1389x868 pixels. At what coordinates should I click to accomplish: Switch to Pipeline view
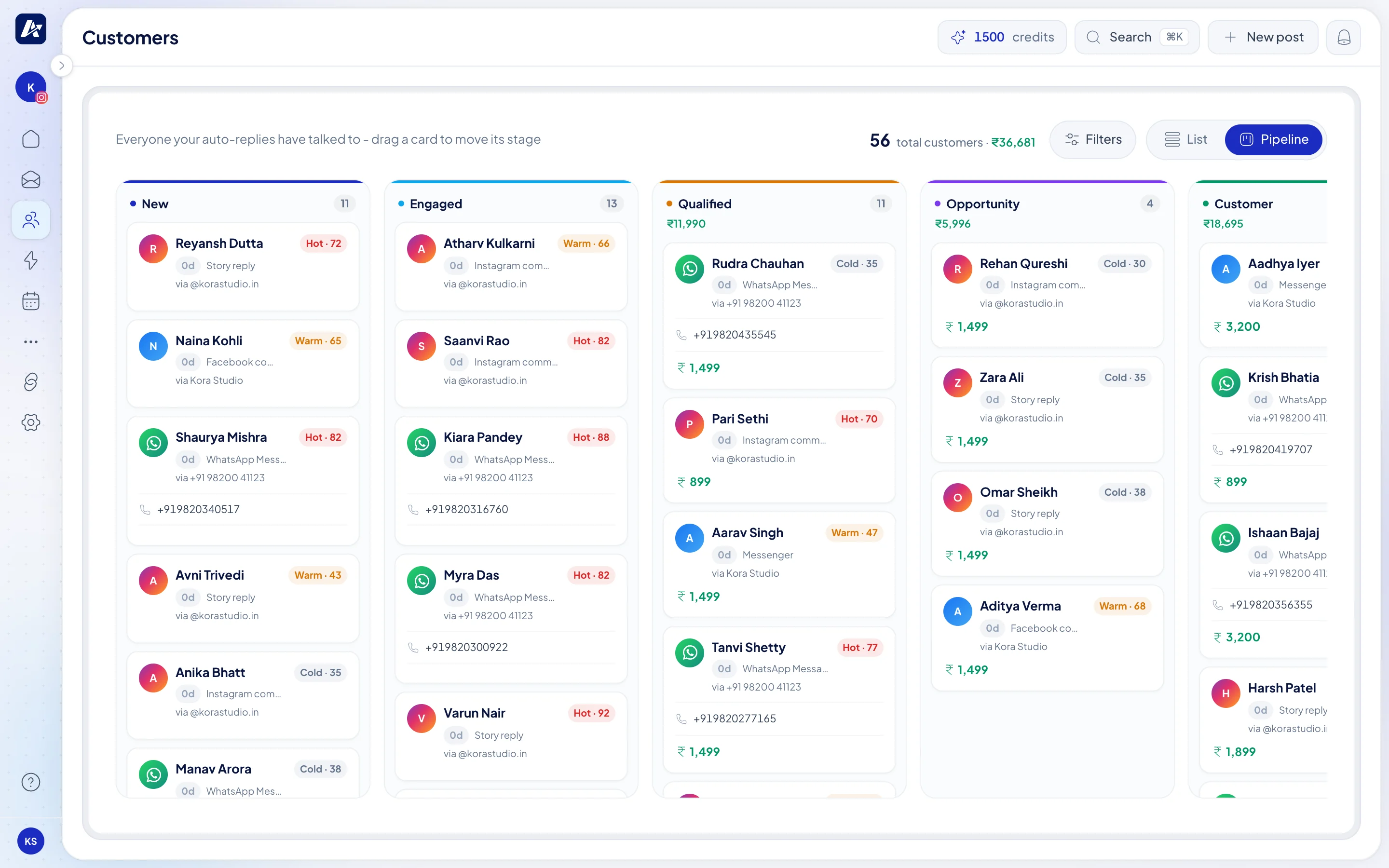pyautogui.click(x=1274, y=139)
